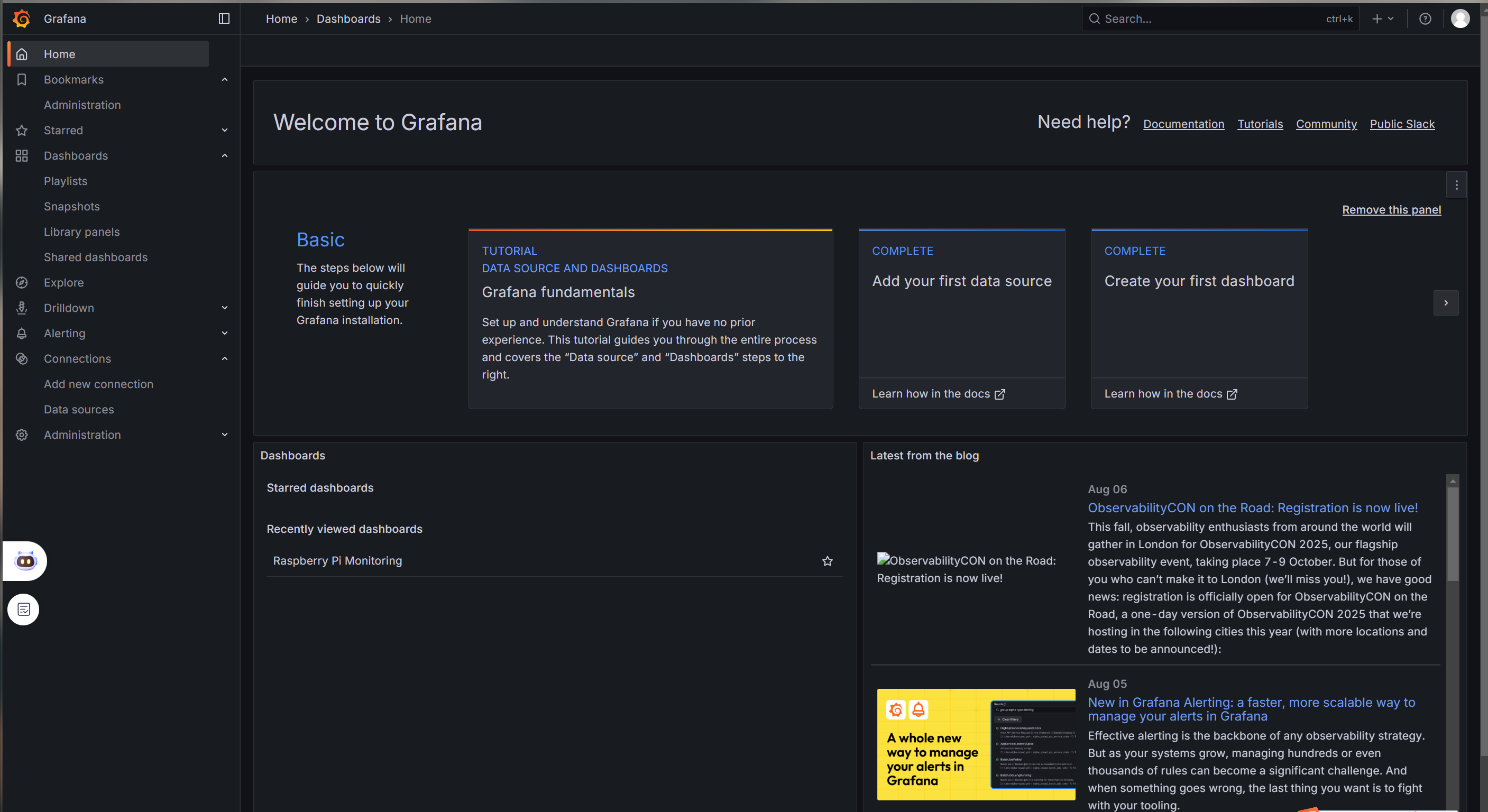The width and height of the screenshot is (1488, 812).
Task: Click the Create your first dashboard card
Action: 1199,319
